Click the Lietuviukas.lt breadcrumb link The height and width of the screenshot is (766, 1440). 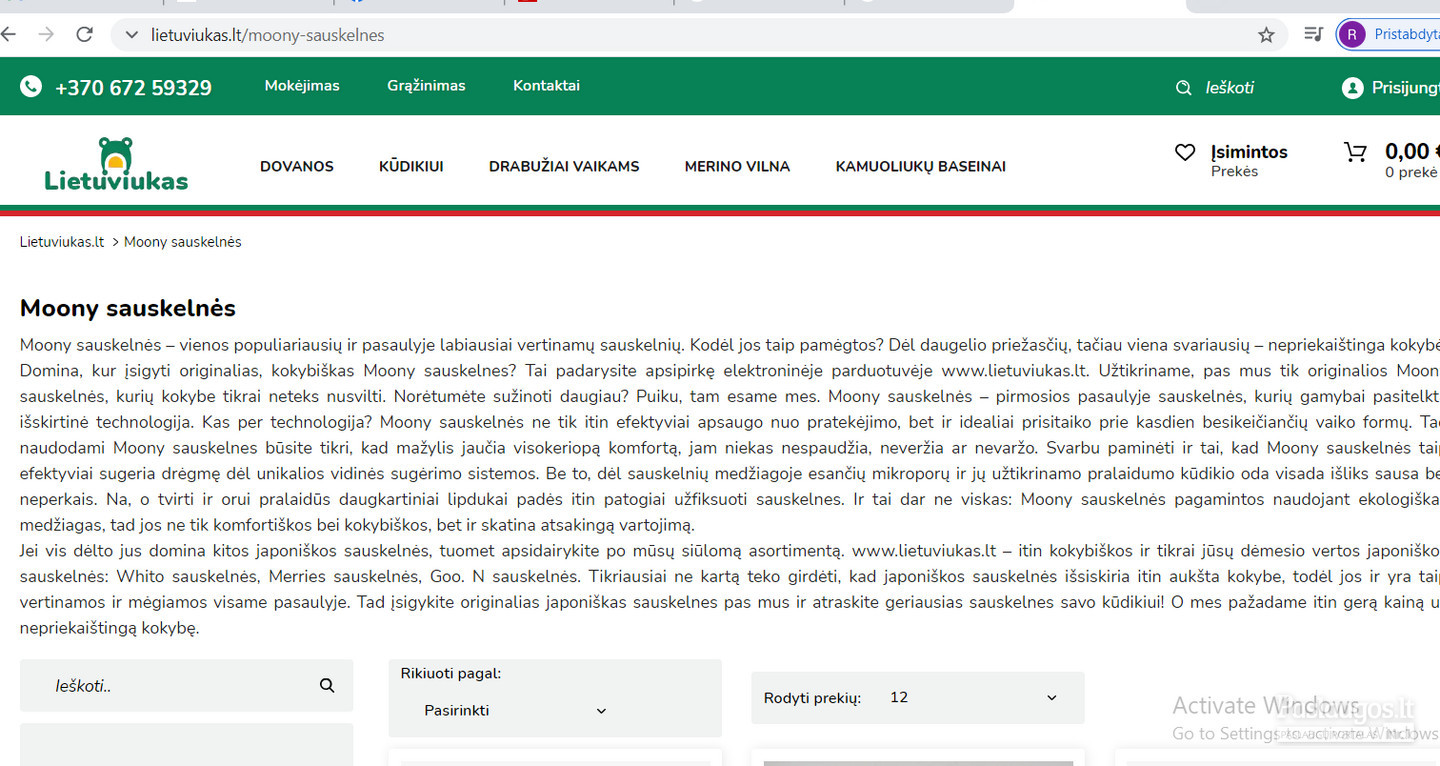tap(62, 242)
